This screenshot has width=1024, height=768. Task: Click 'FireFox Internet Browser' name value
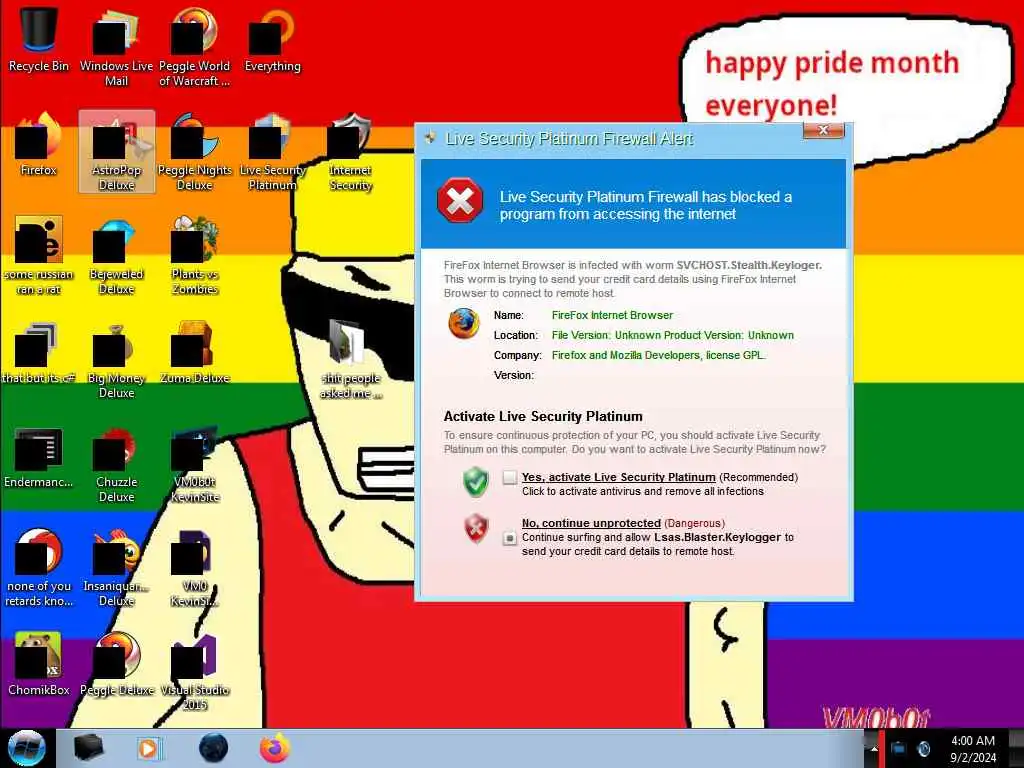[612, 315]
